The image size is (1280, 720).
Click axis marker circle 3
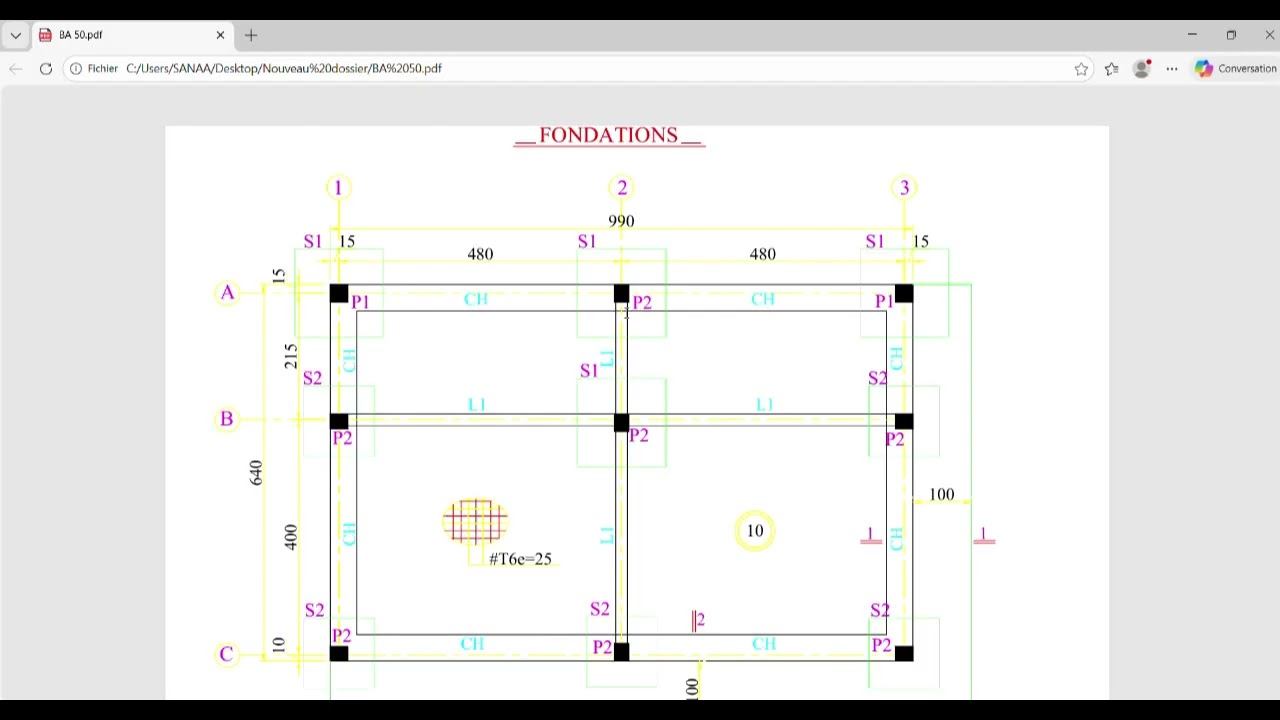coord(904,188)
